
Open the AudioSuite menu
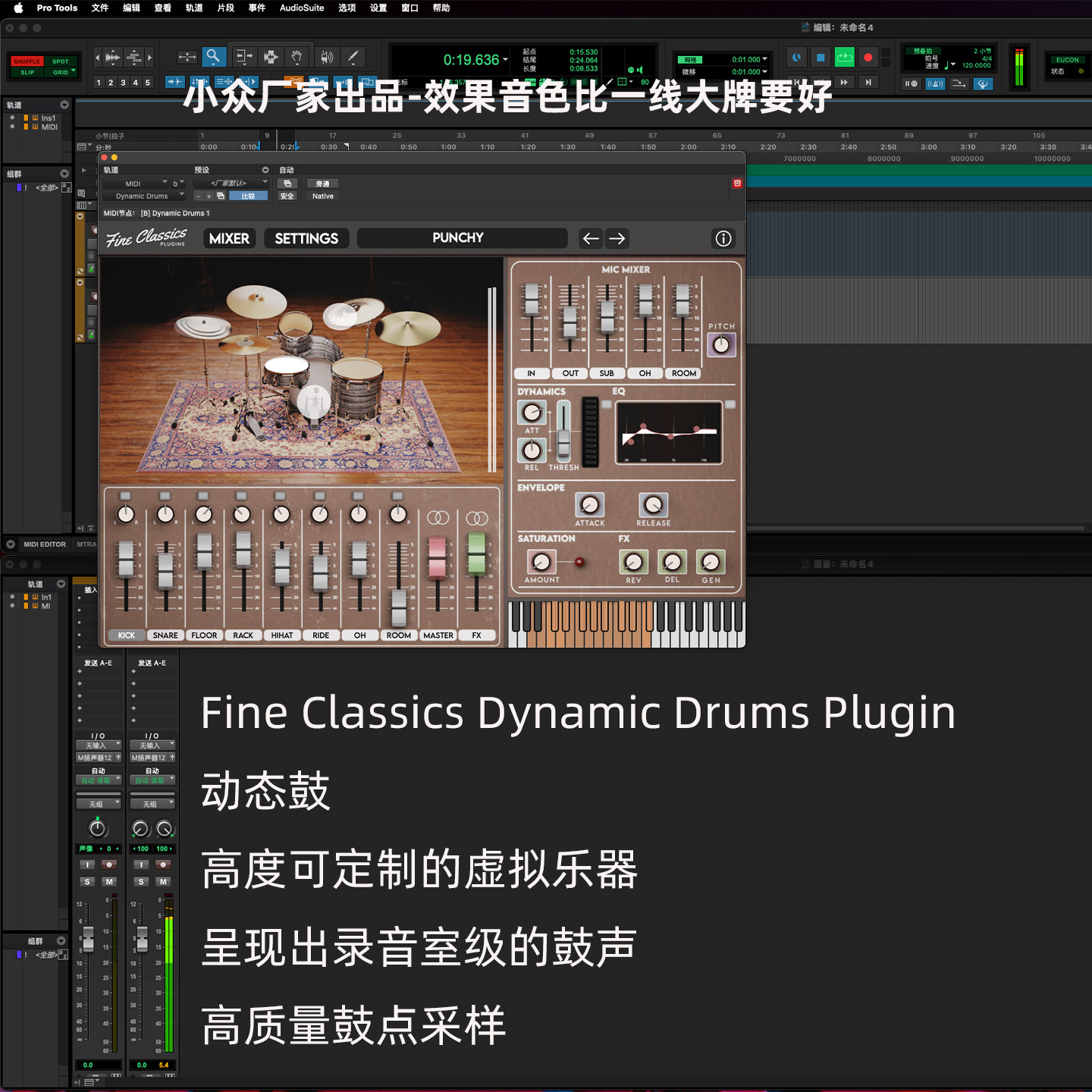pos(302,8)
